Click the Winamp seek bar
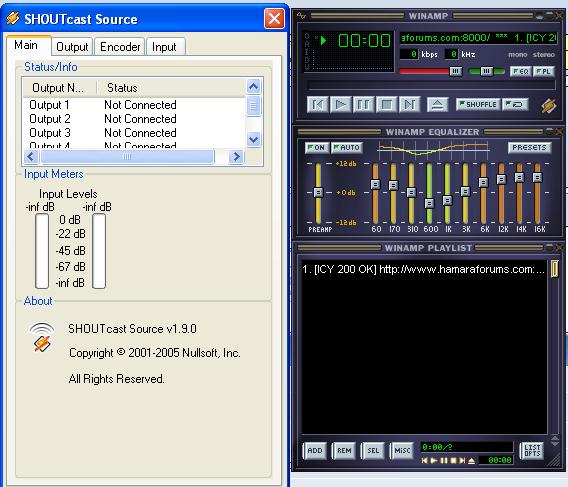568x487 pixels. click(431, 85)
